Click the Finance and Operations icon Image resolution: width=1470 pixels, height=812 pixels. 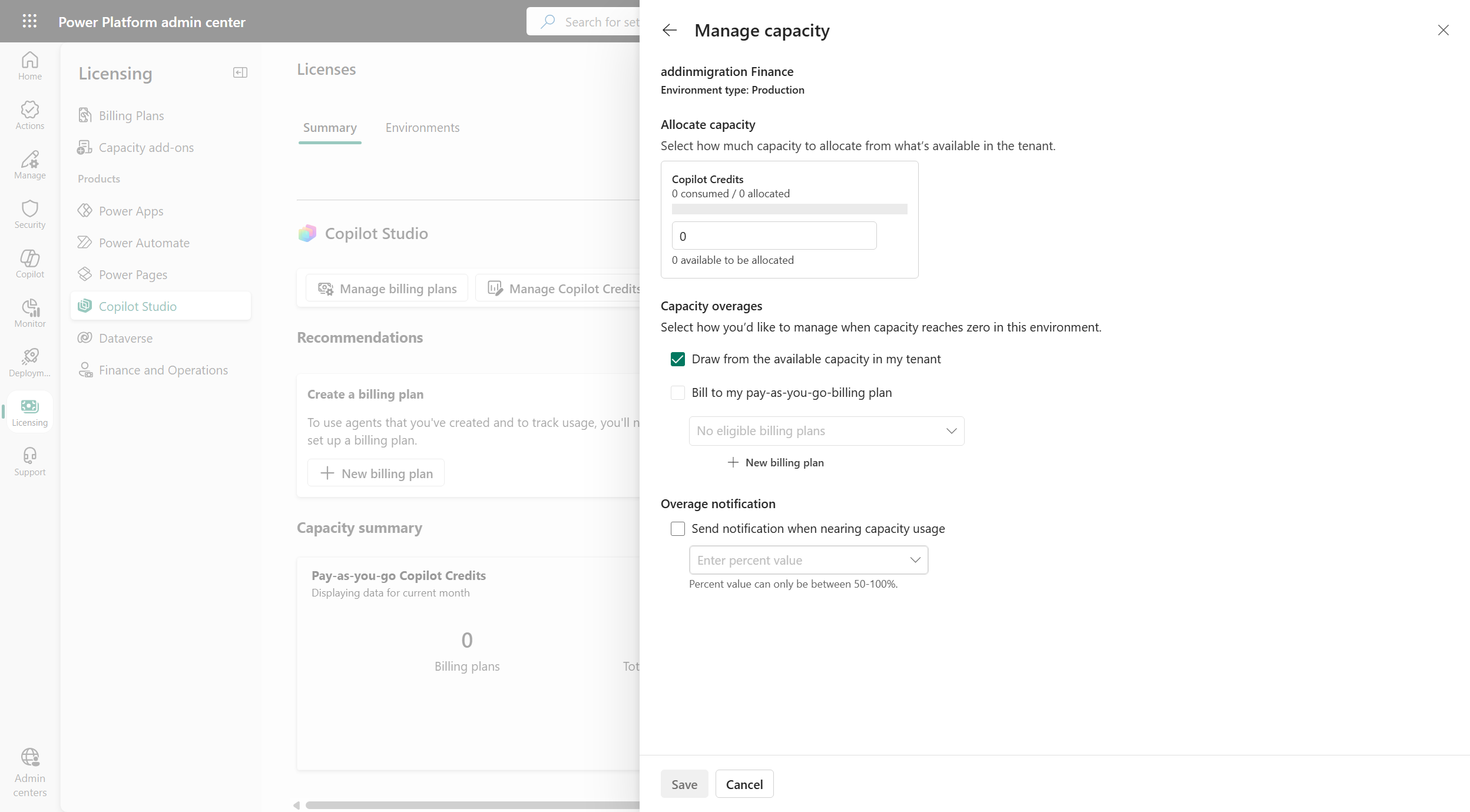[x=85, y=369]
